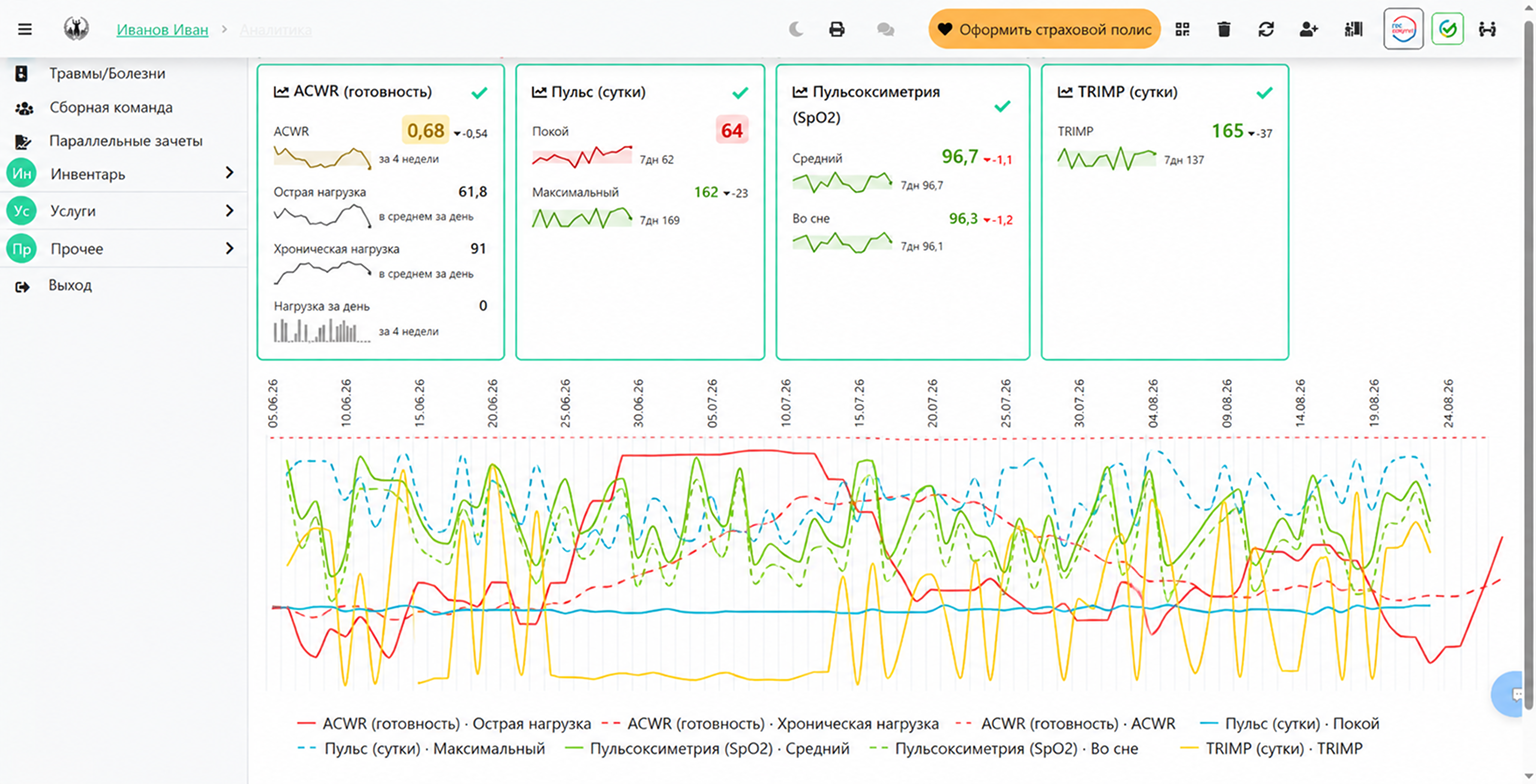Click the barcode scanner icon
Image resolution: width=1536 pixels, height=784 pixels.
pos(1354,29)
